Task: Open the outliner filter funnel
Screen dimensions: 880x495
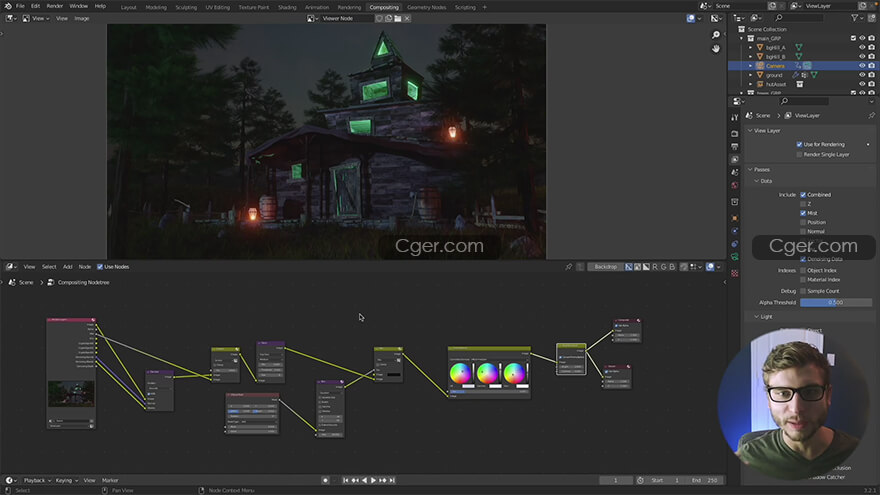Action: coord(855,18)
